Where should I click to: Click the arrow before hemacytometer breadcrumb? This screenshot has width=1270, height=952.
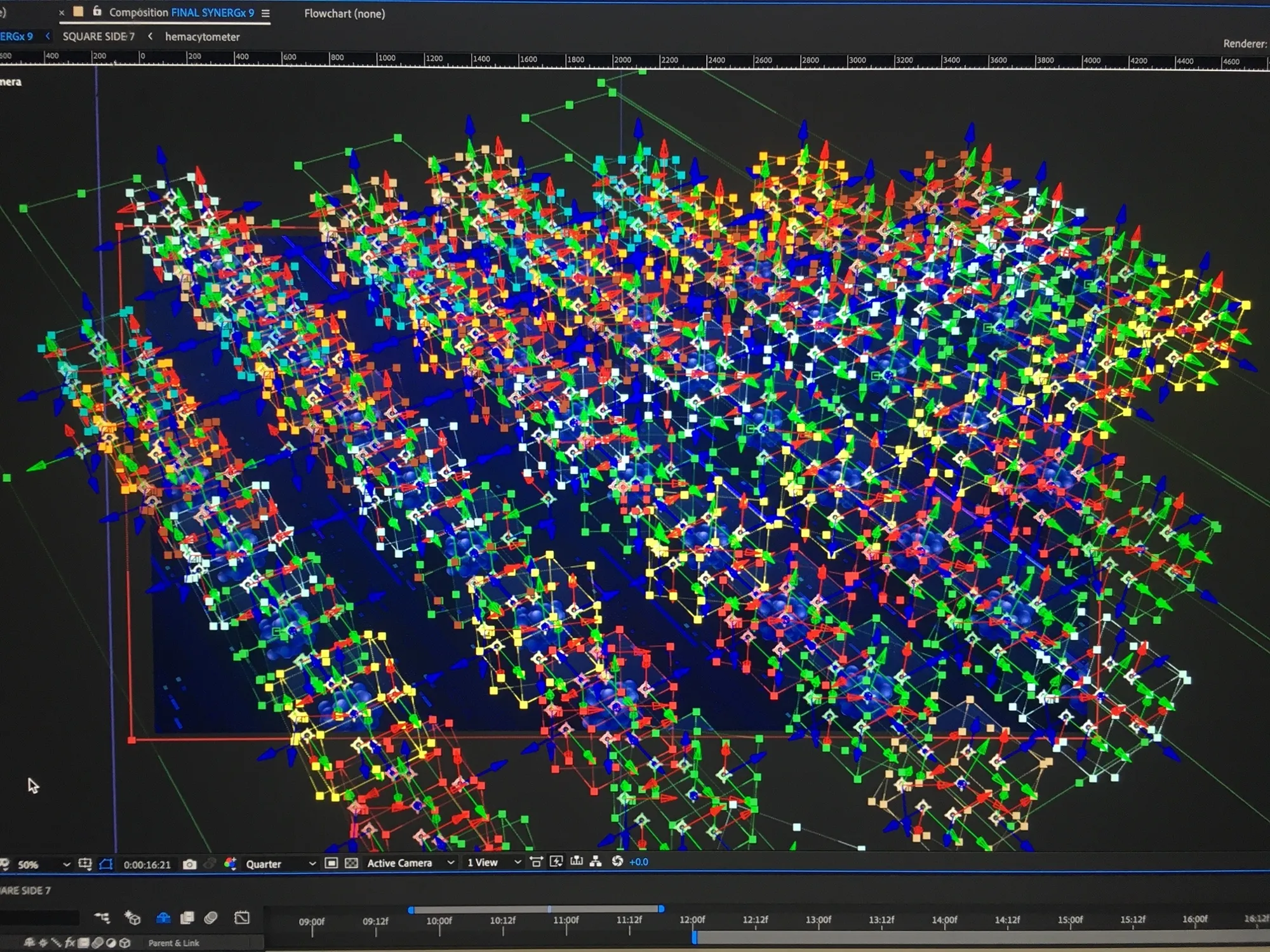(x=150, y=37)
